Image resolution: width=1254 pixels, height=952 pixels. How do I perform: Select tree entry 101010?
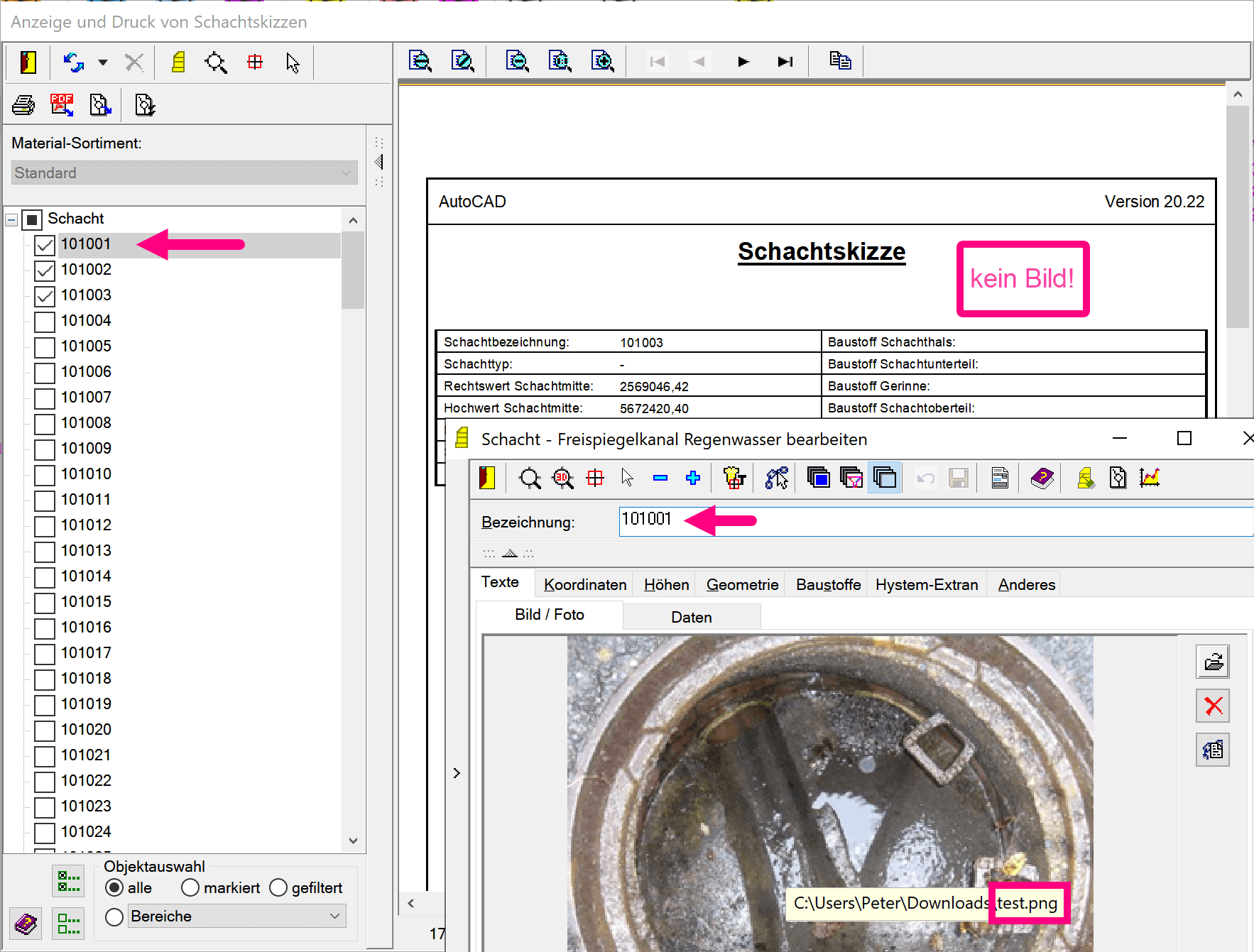coord(86,474)
